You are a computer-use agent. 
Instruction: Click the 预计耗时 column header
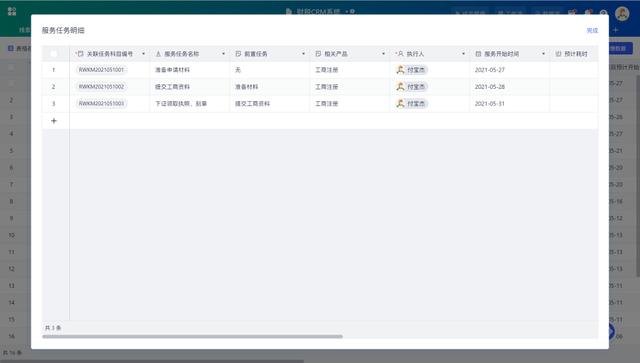(574, 54)
